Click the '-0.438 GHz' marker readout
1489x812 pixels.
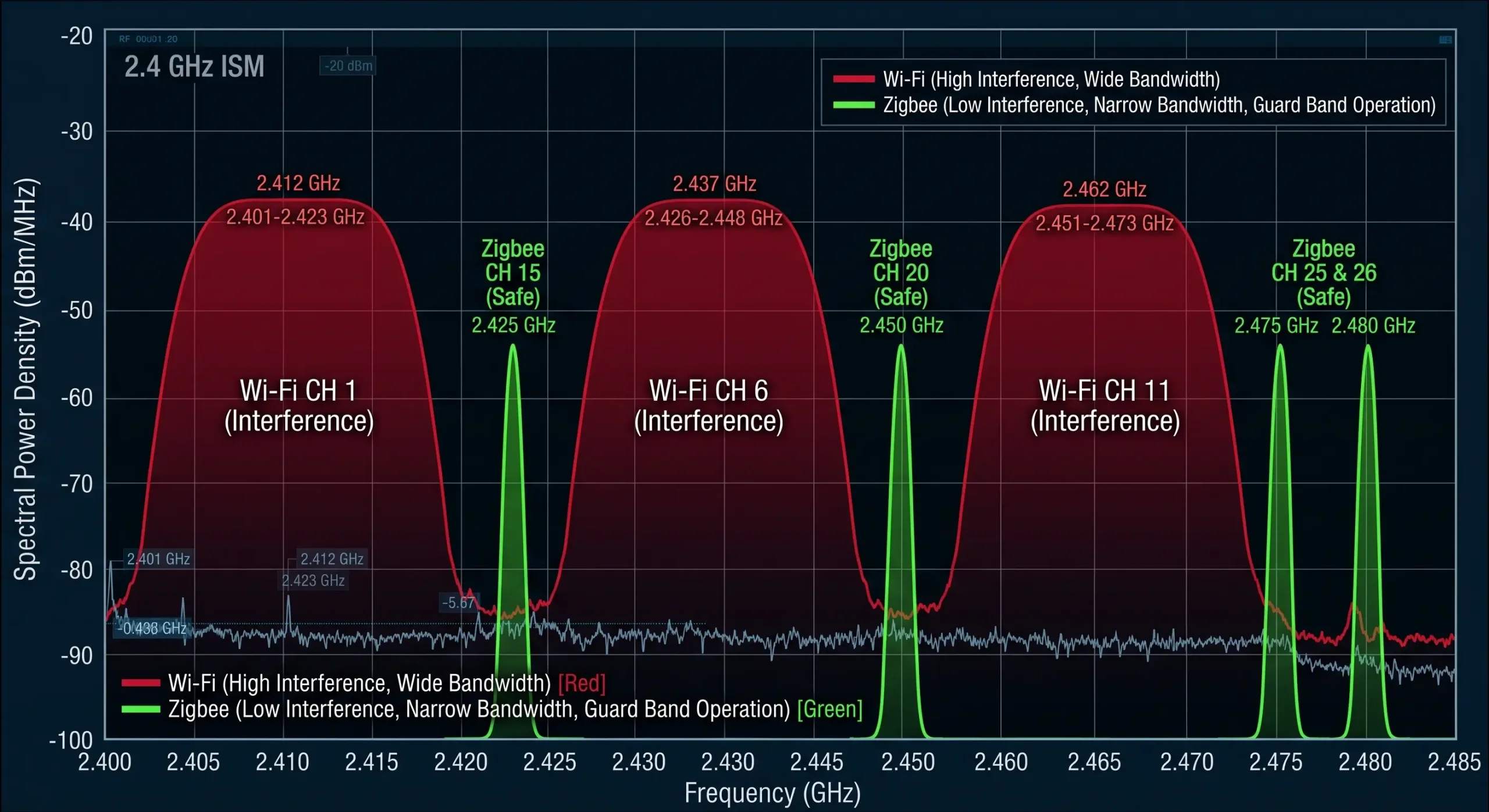152,628
